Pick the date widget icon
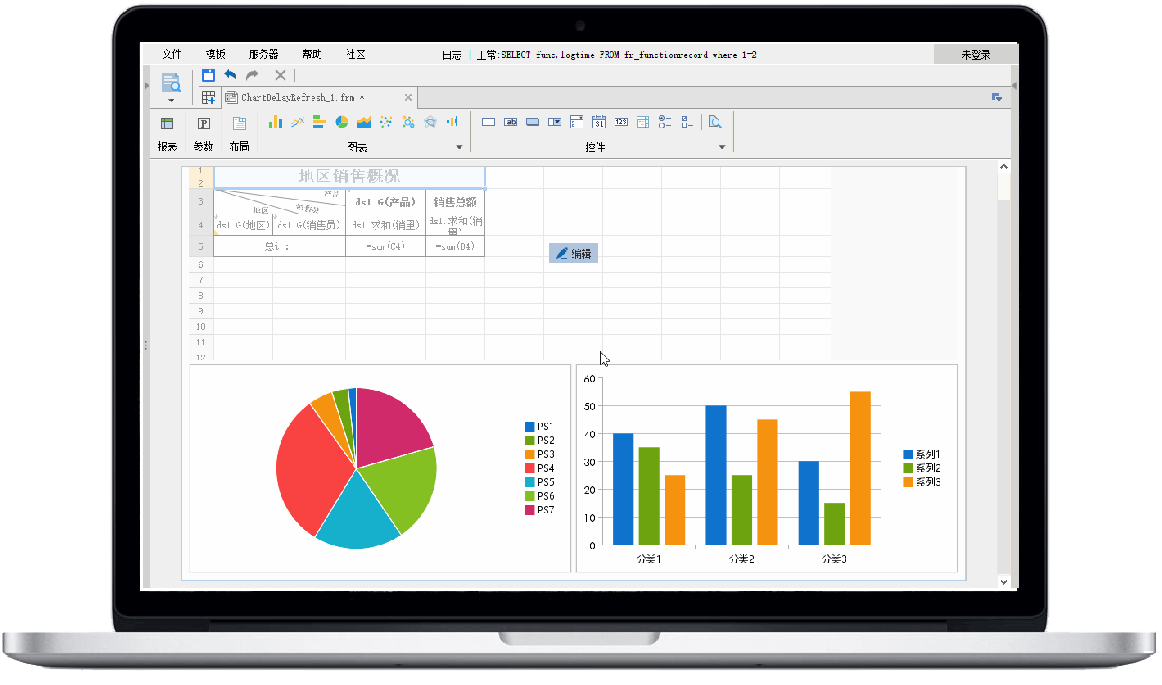This screenshot has width=1162, height=685. pyautogui.click(x=599, y=122)
